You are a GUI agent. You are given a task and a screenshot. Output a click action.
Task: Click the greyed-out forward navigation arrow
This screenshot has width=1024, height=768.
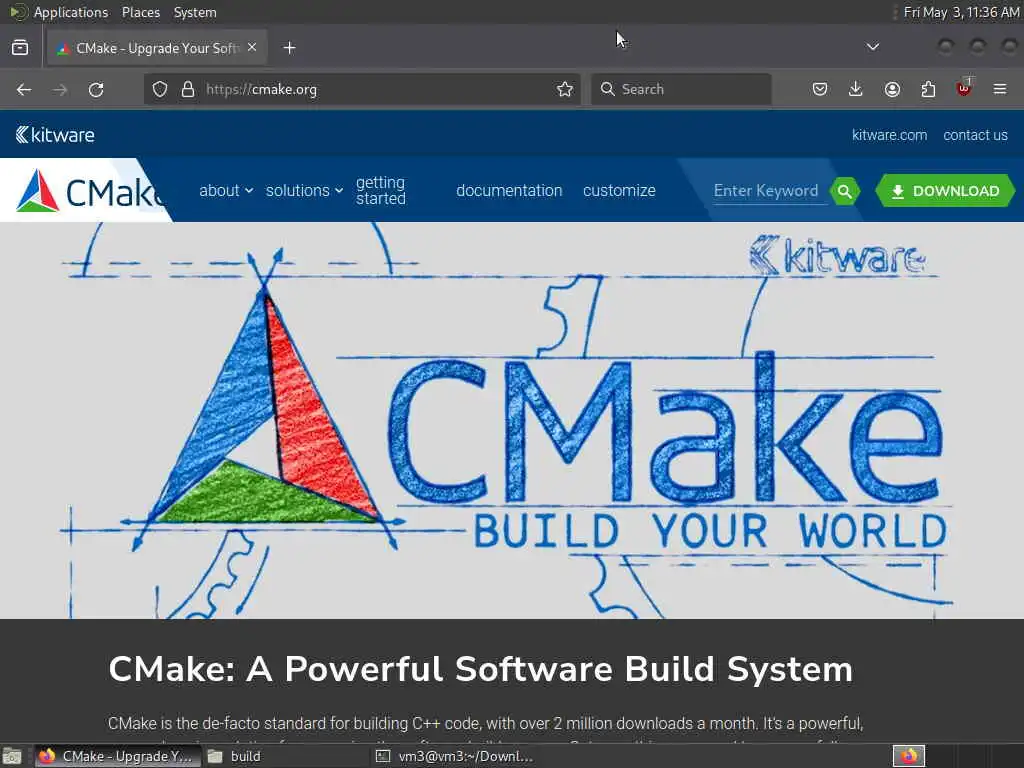[60, 89]
